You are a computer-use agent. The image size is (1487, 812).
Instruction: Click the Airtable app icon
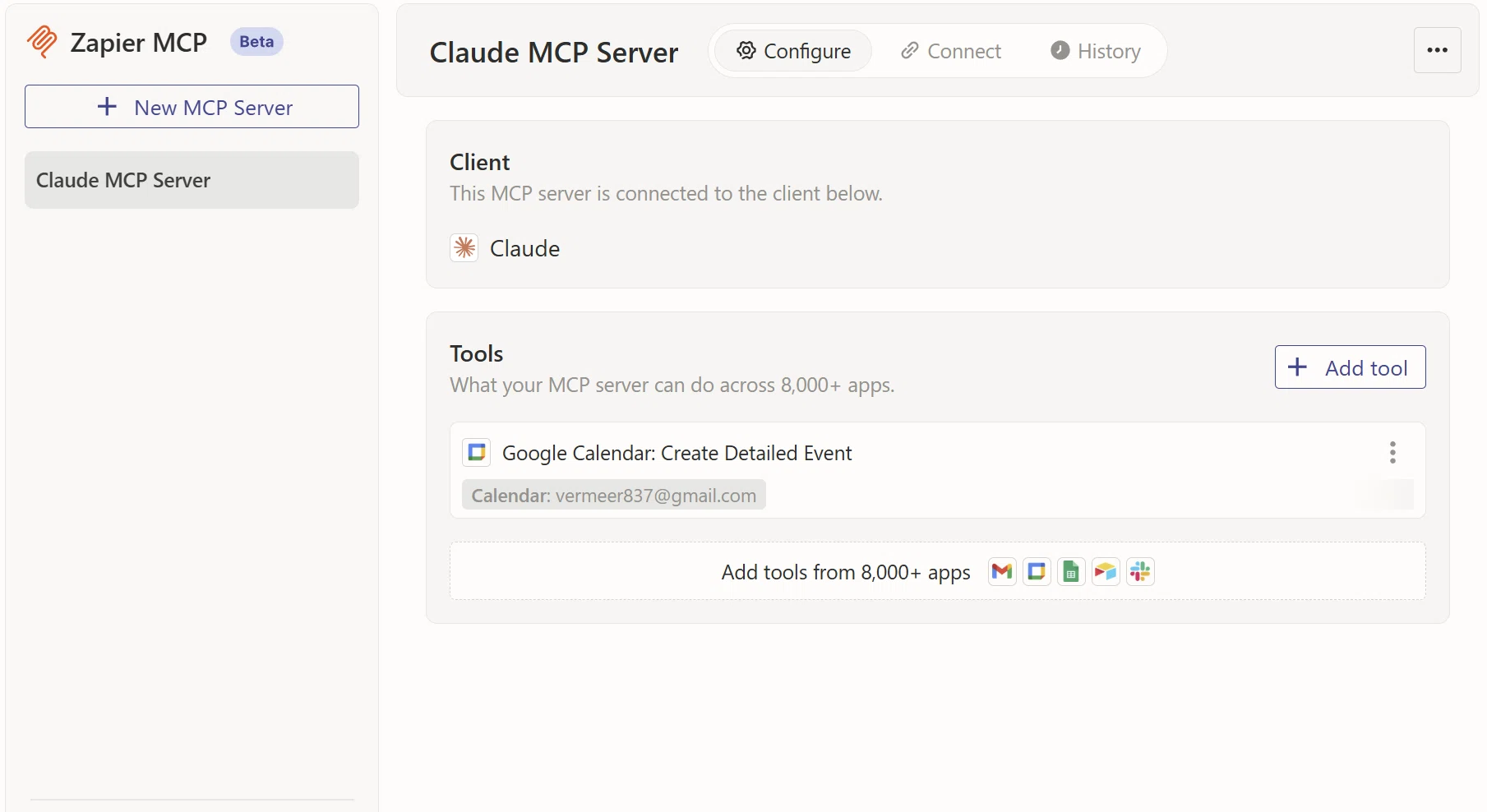(1106, 571)
